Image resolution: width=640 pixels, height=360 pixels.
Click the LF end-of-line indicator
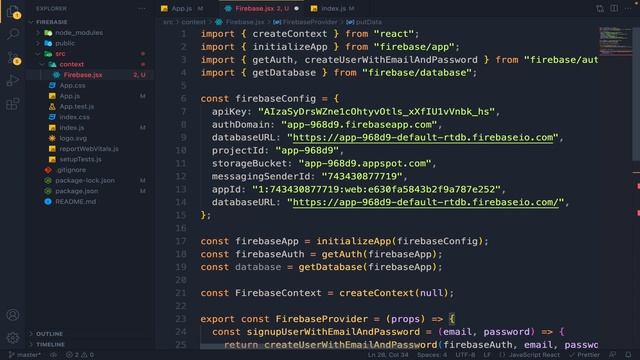487,355
